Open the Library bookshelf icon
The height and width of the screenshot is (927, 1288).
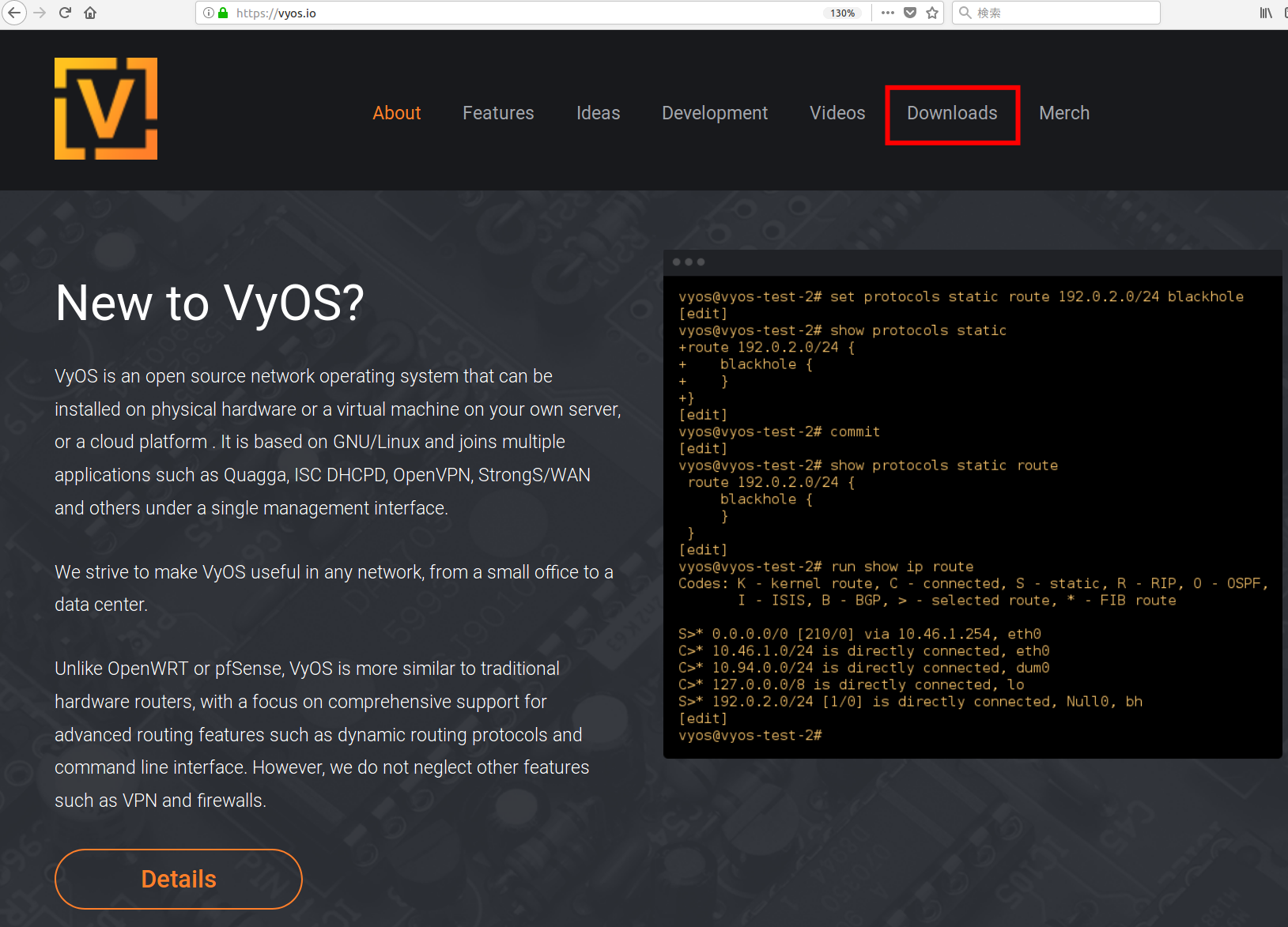pyautogui.click(x=1266, y=13)
